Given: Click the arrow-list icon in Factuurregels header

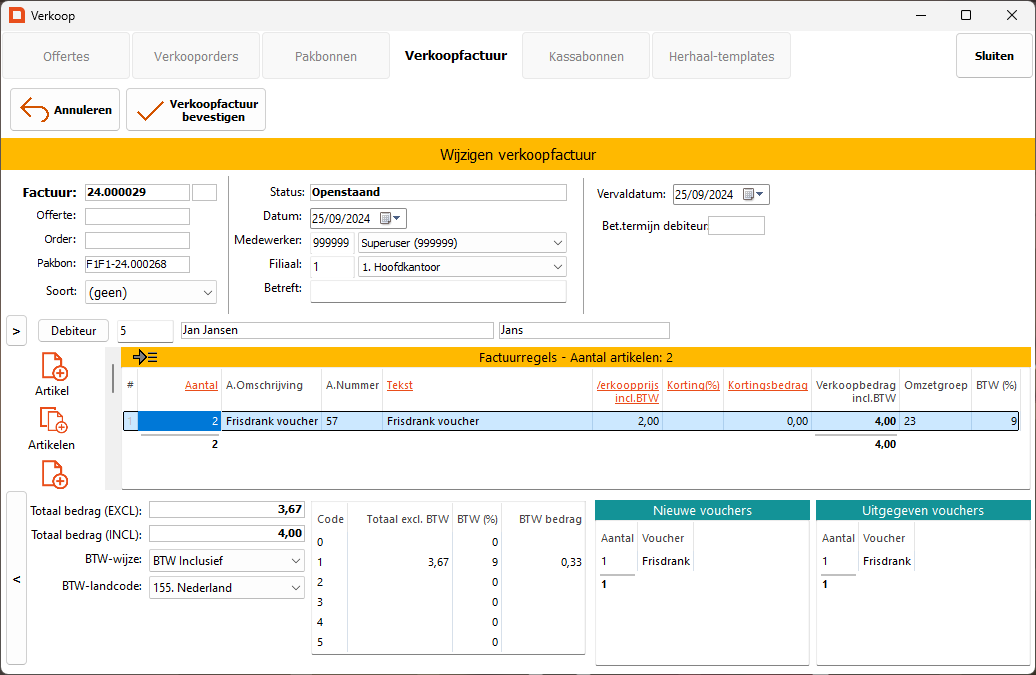Looking at the screenshot, I should (x=145, y=357).
